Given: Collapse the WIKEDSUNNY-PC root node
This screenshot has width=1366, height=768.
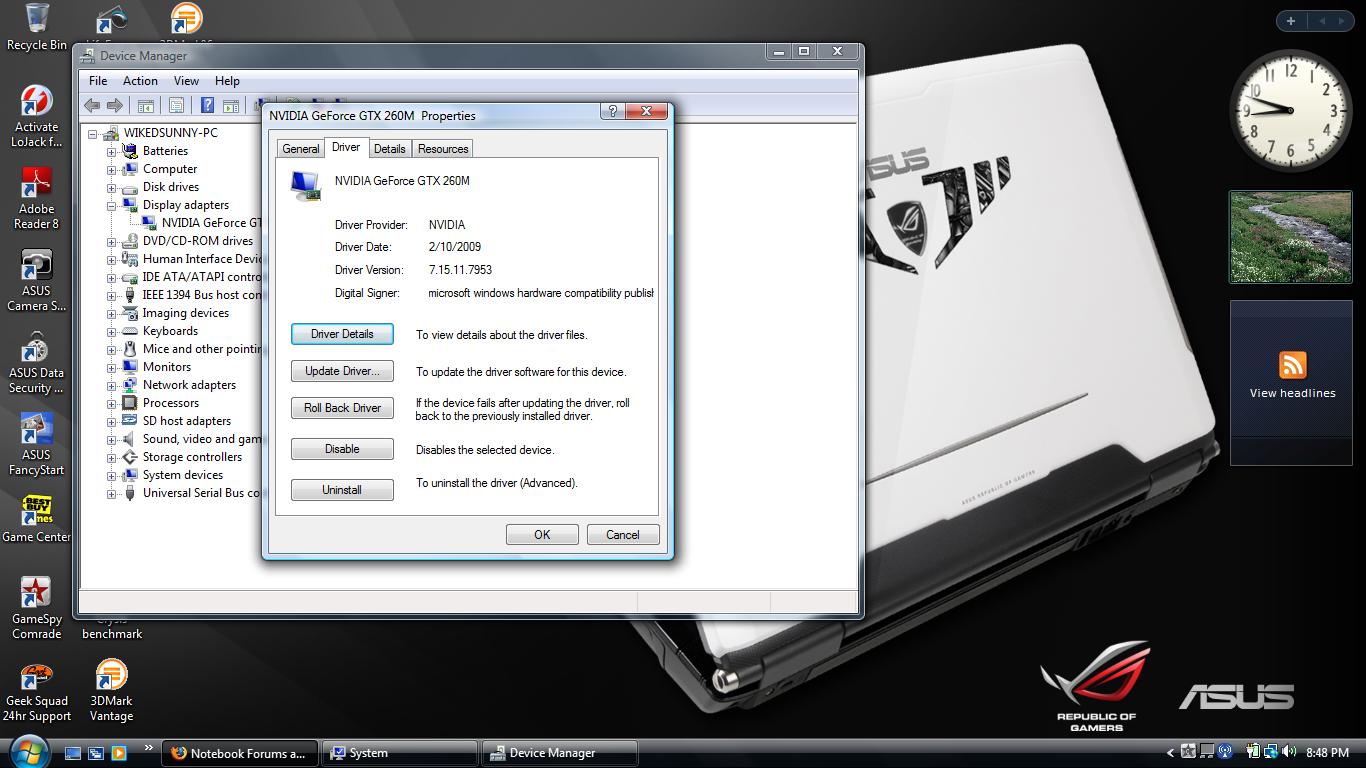Looking at the screenshot, I should click(x=93, y=133).
